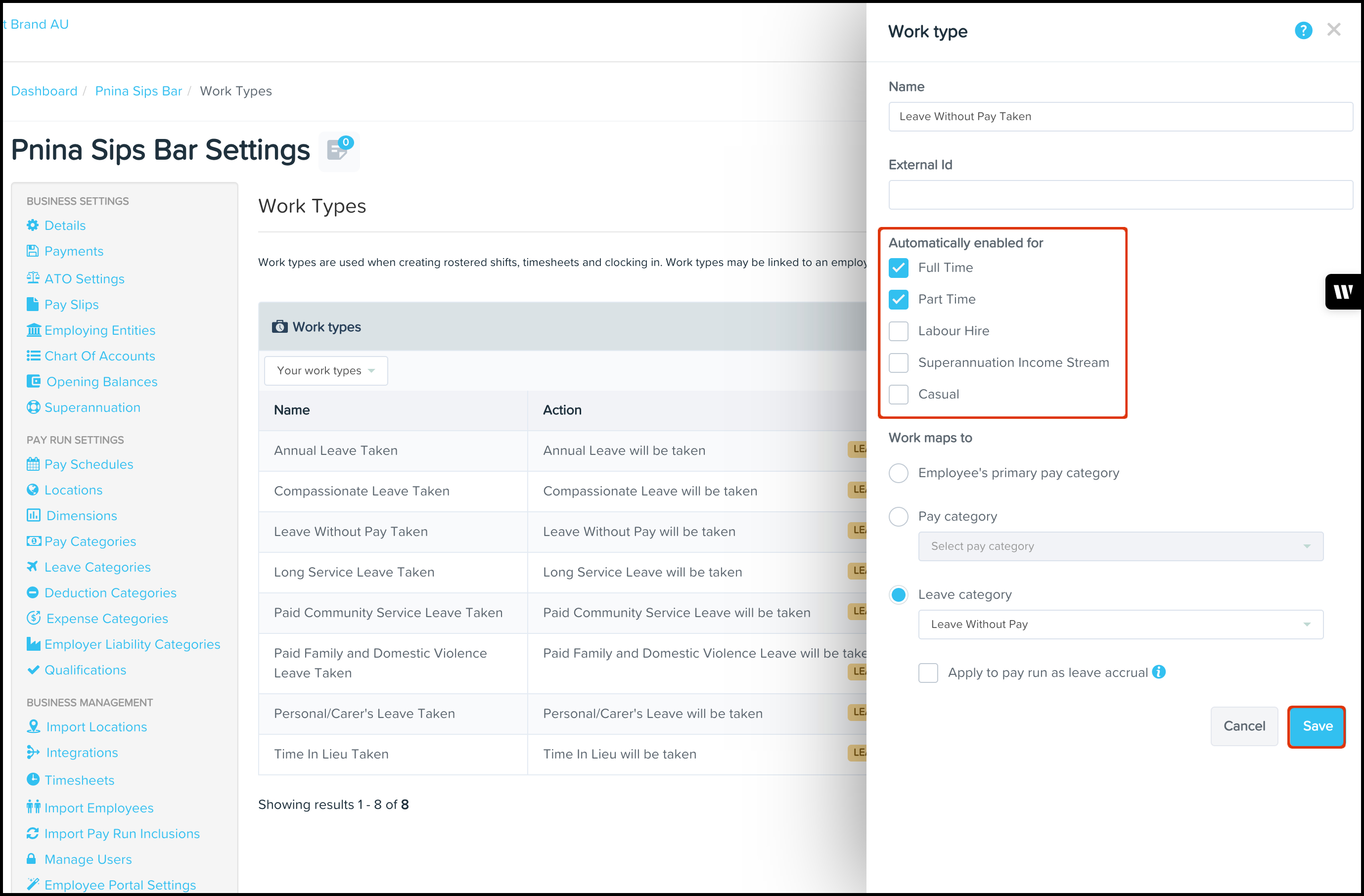
Task: Click the Details gear icon in sidebar
Action: [x=33, y=225]
